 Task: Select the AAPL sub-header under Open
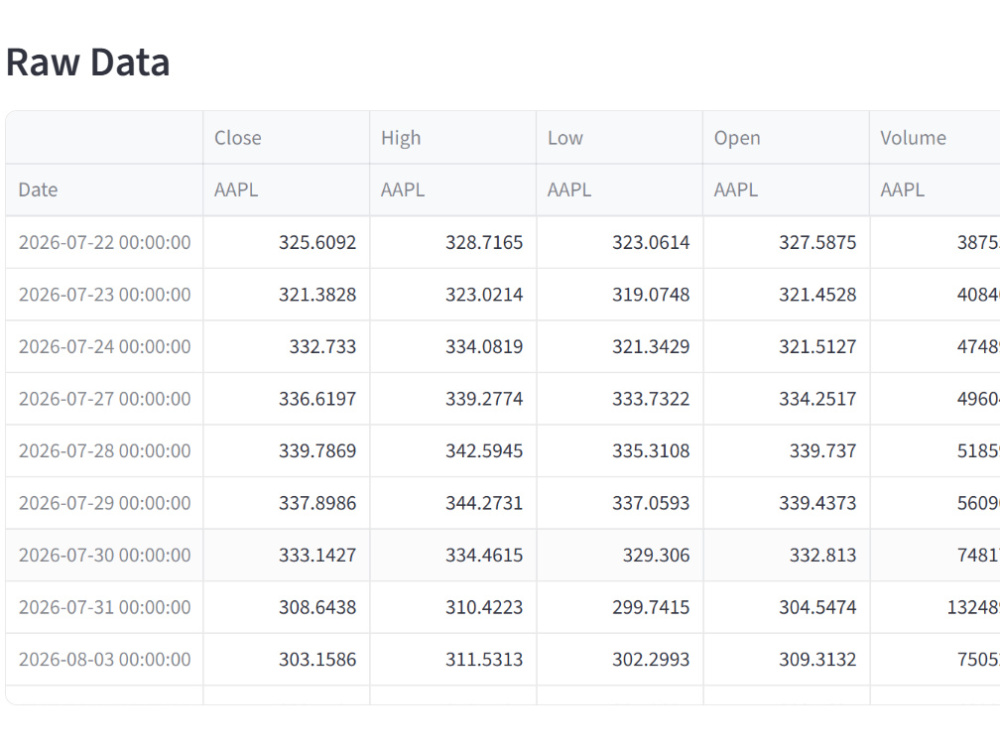[786, 190]
